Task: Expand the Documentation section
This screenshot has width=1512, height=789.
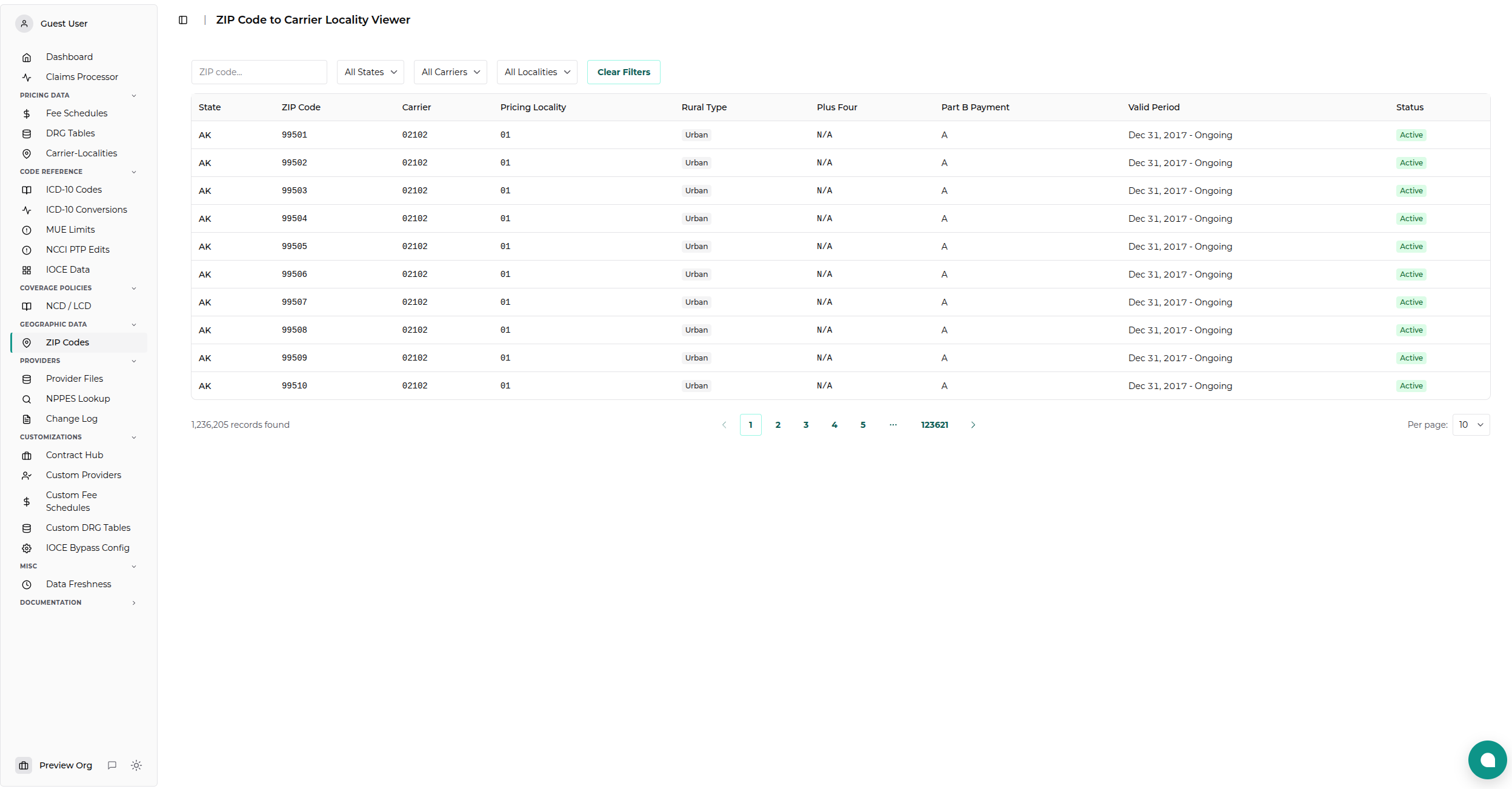Action: tap(134, 603)
